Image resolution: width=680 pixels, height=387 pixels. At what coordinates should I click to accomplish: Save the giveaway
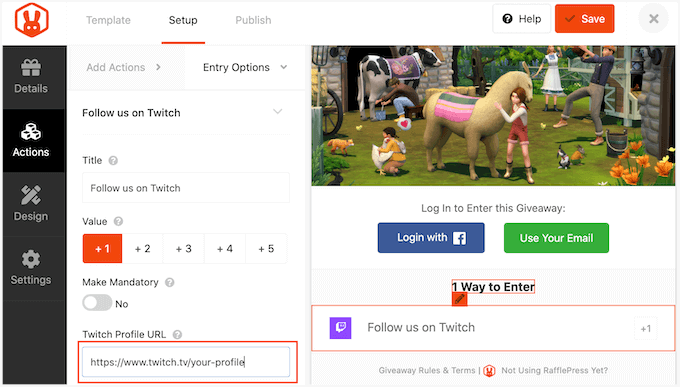click(585, 19)
